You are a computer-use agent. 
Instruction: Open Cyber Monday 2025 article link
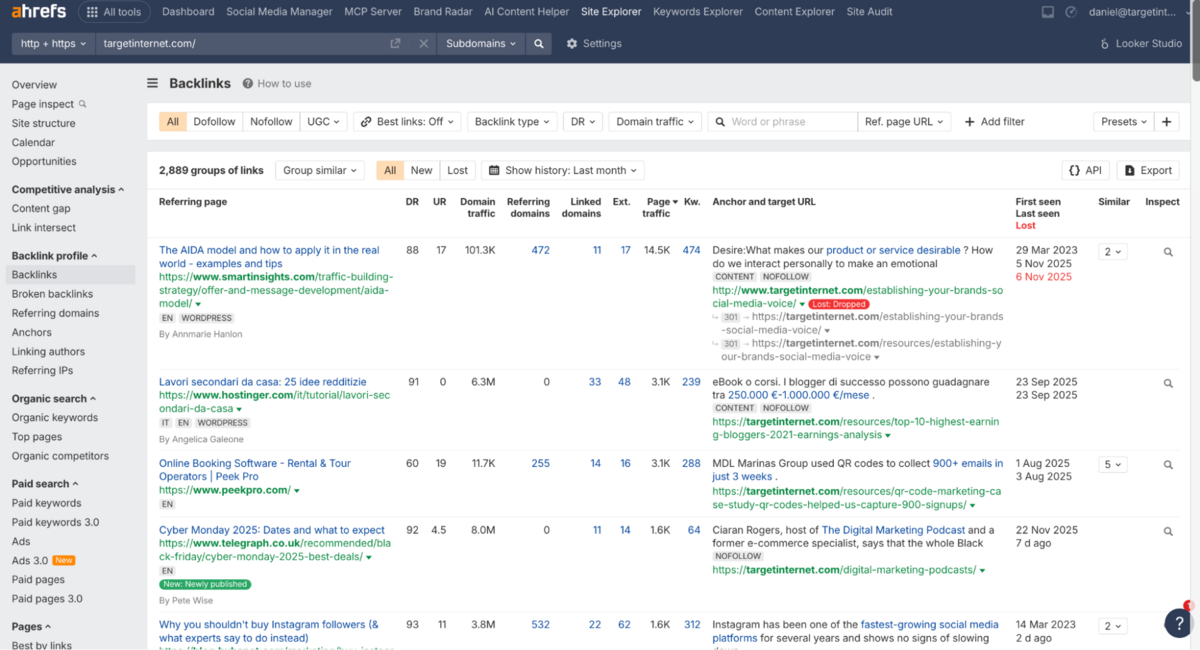(272, 530)
